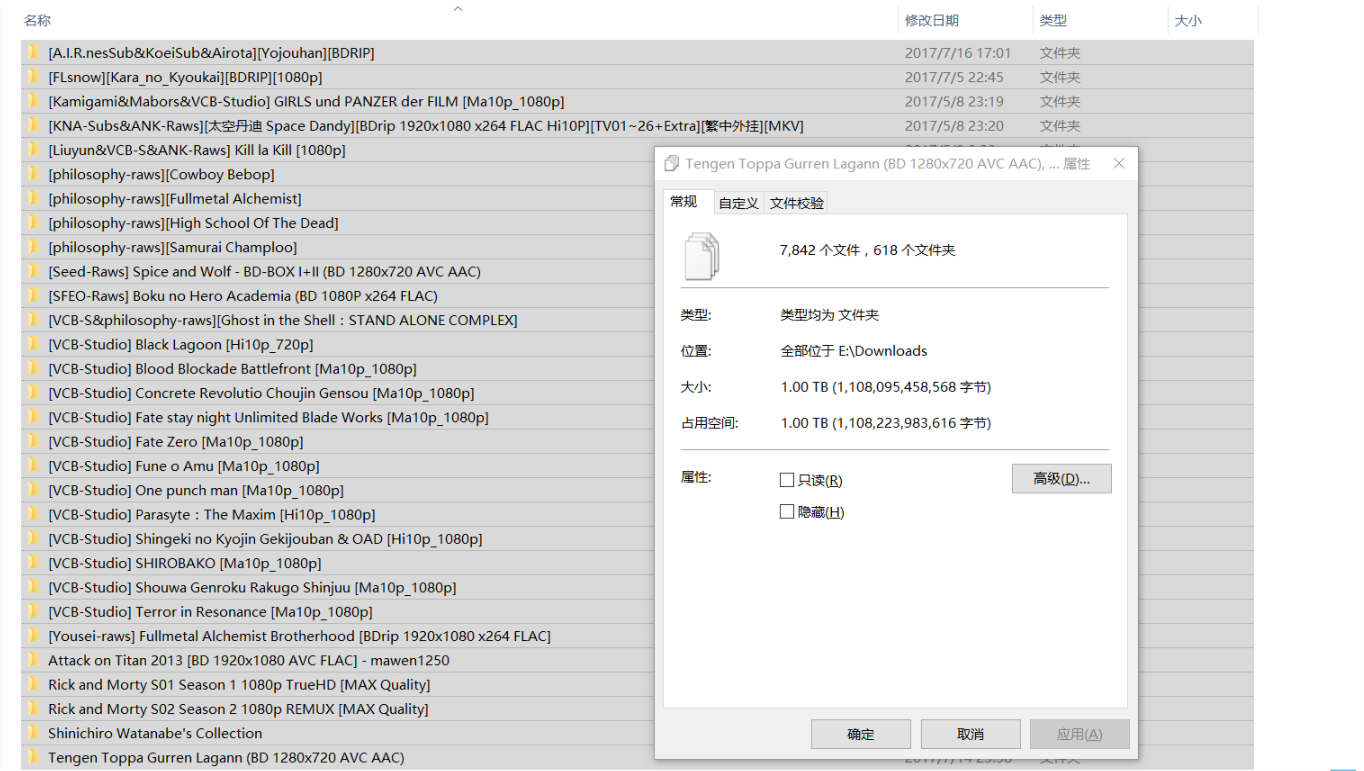The image size is (1364, 771).
Task: Click folder icon for Fate Zero row
Action: tap(33, 441)
